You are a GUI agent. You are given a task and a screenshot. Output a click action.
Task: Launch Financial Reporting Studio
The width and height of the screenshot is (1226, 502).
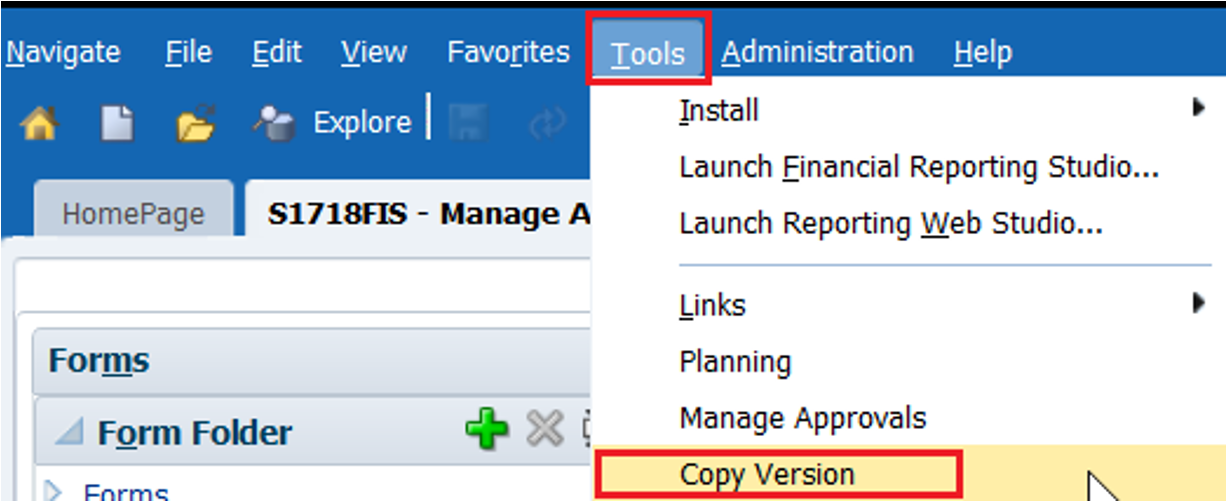pos(918,167)
